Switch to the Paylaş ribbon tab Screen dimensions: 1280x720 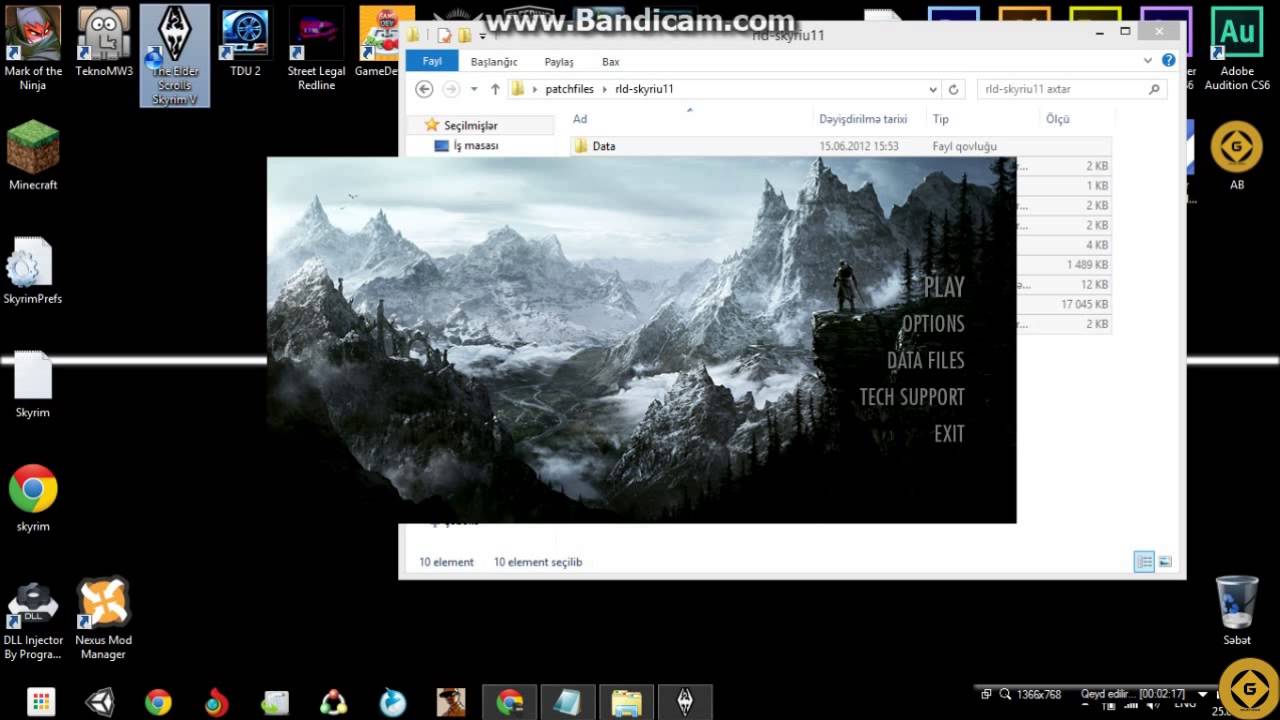pos(559,62)
